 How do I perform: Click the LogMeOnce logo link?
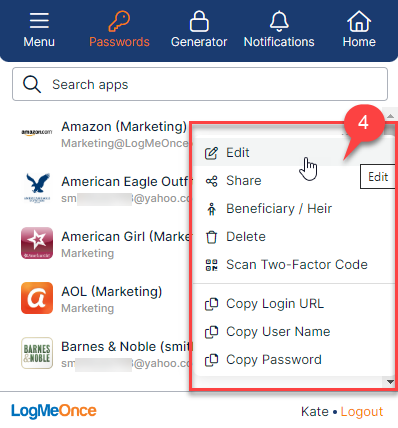click(54, 411)
